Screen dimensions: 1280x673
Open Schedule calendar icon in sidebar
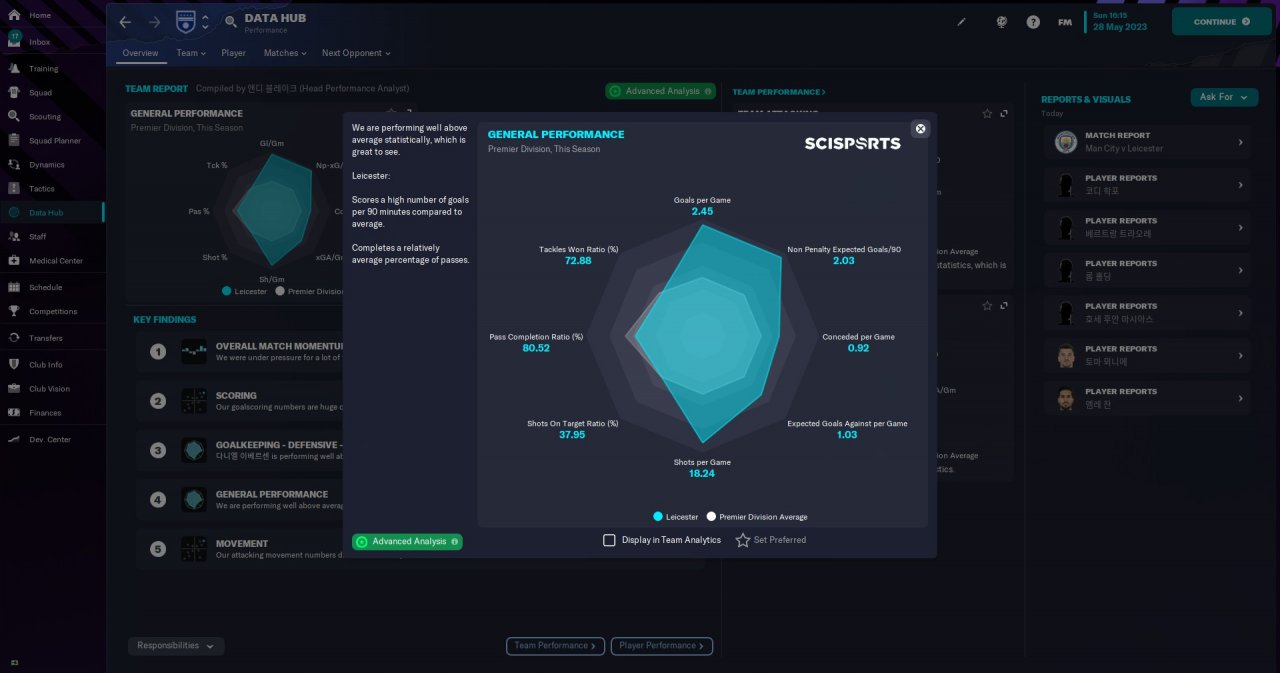pos(14,287)
